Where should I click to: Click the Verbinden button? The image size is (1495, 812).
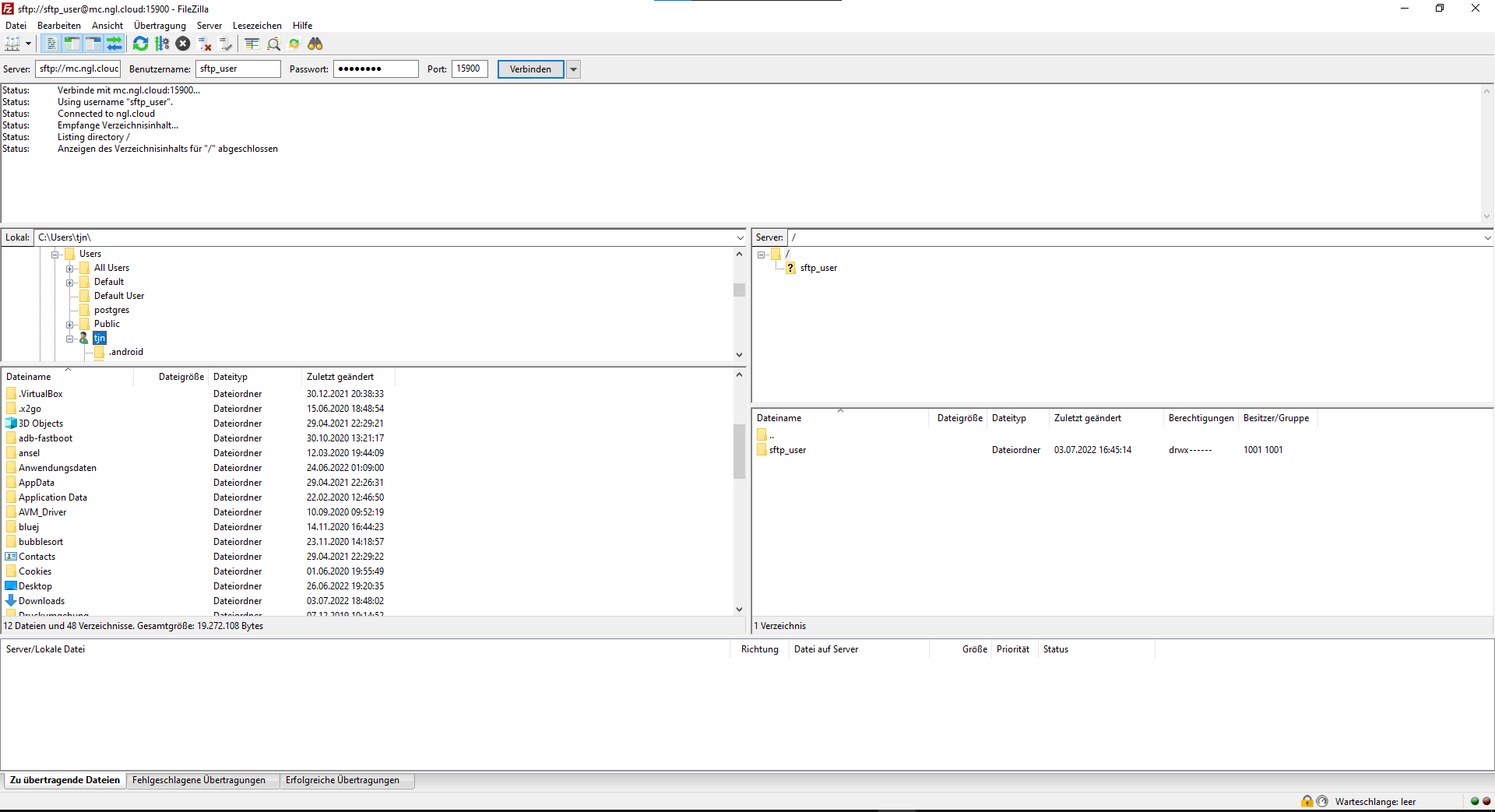tap(530, 69)
